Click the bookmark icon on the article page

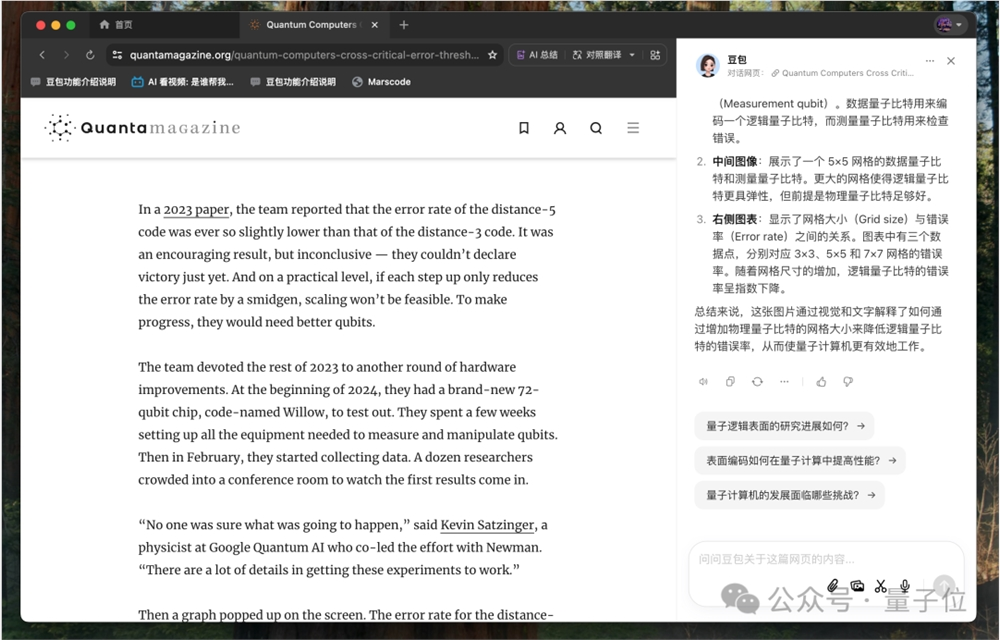pos(524,128)
